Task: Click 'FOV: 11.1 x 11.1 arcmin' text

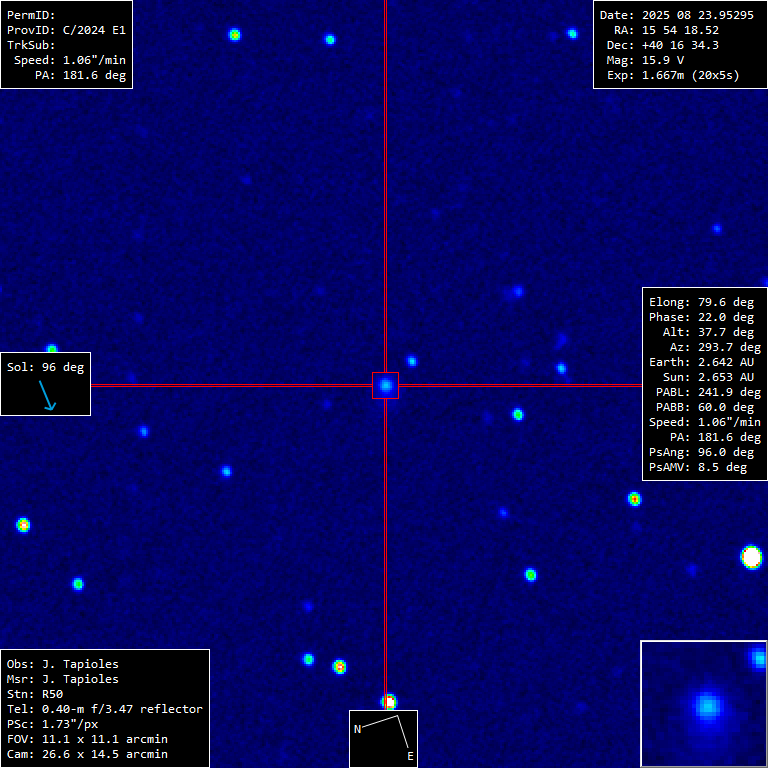Action: (x=87, y=740)
